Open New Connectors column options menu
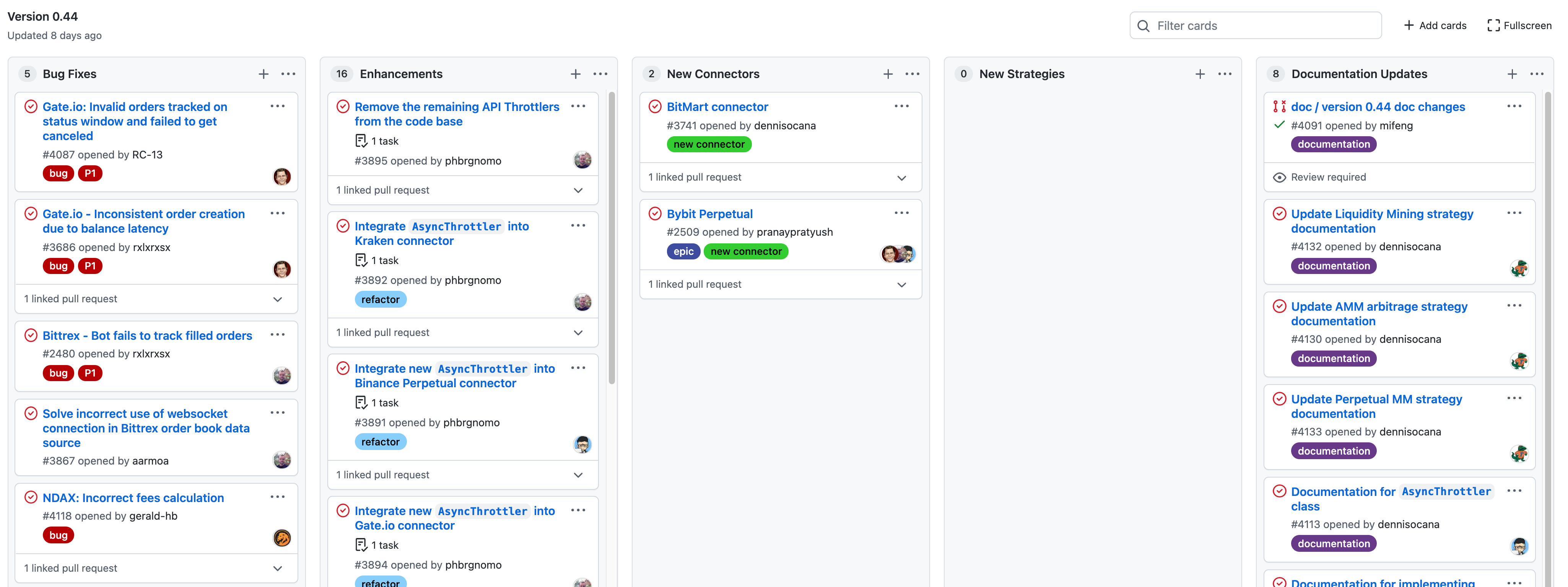 pyautogui.click(x=913, y=74)
